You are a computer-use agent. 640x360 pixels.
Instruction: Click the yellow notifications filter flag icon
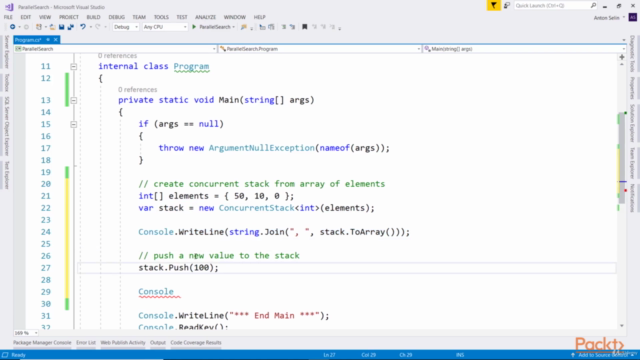(x=493, y=5)
